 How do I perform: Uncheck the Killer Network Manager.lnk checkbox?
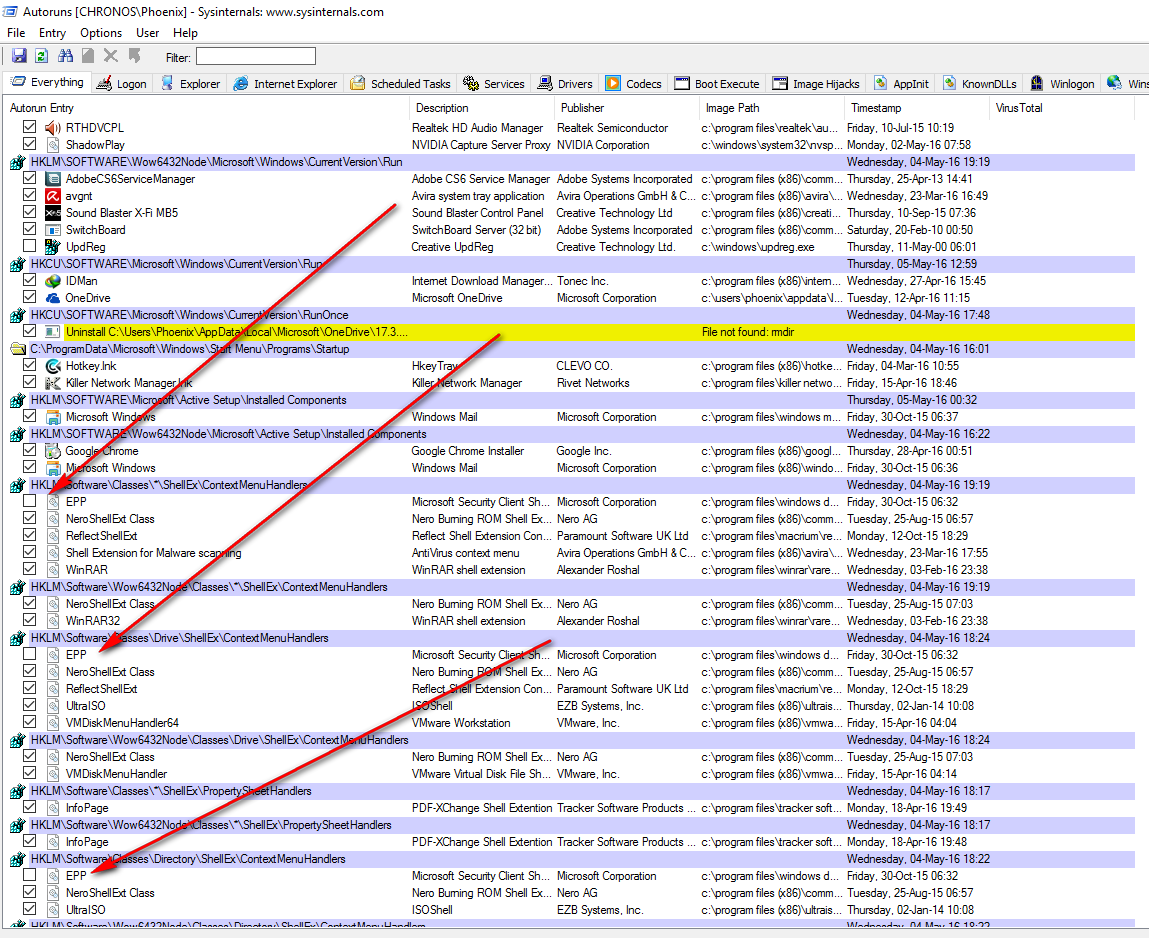tap(29, 382)
